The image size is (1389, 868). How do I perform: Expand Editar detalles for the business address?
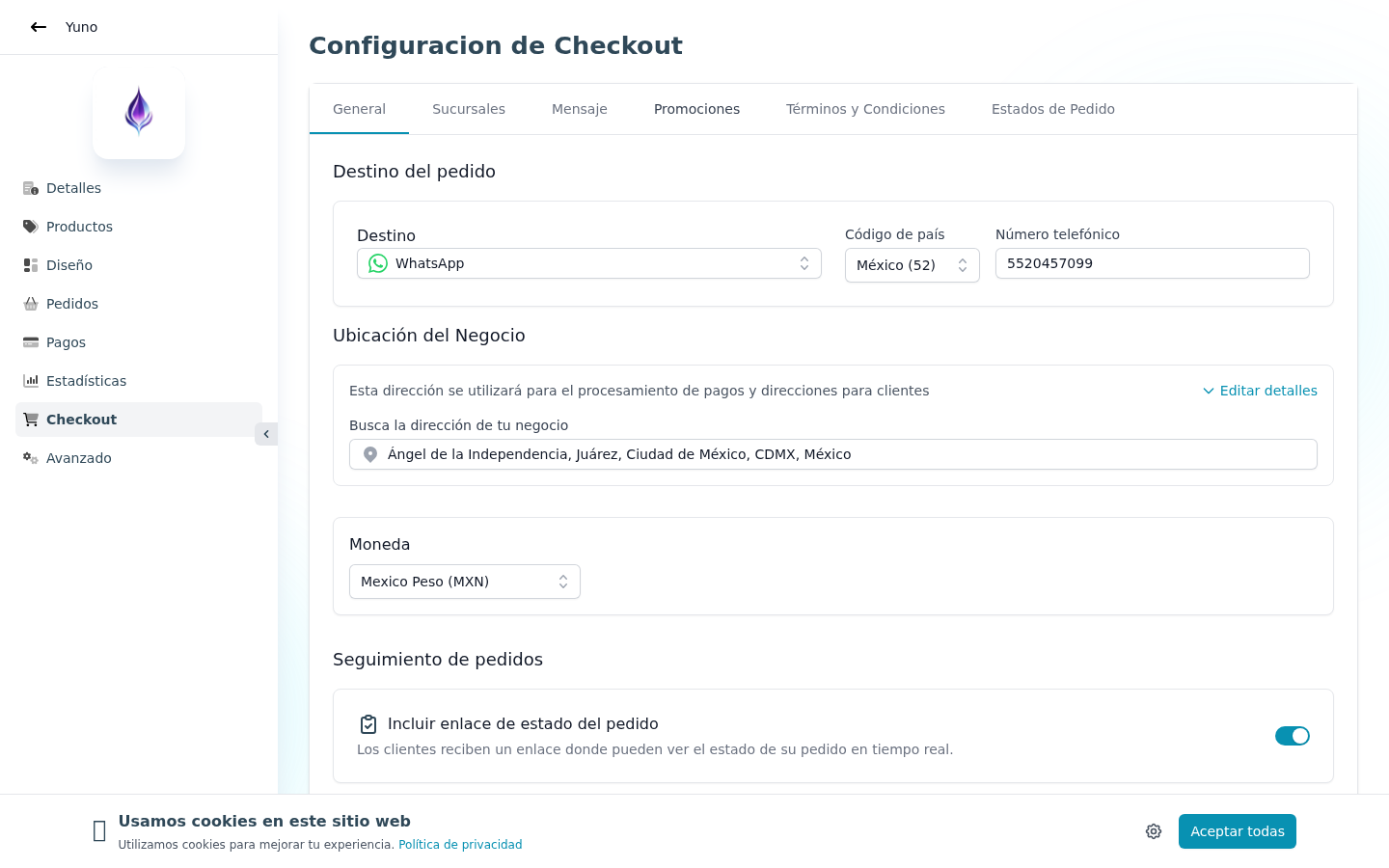coord(1259,391)
